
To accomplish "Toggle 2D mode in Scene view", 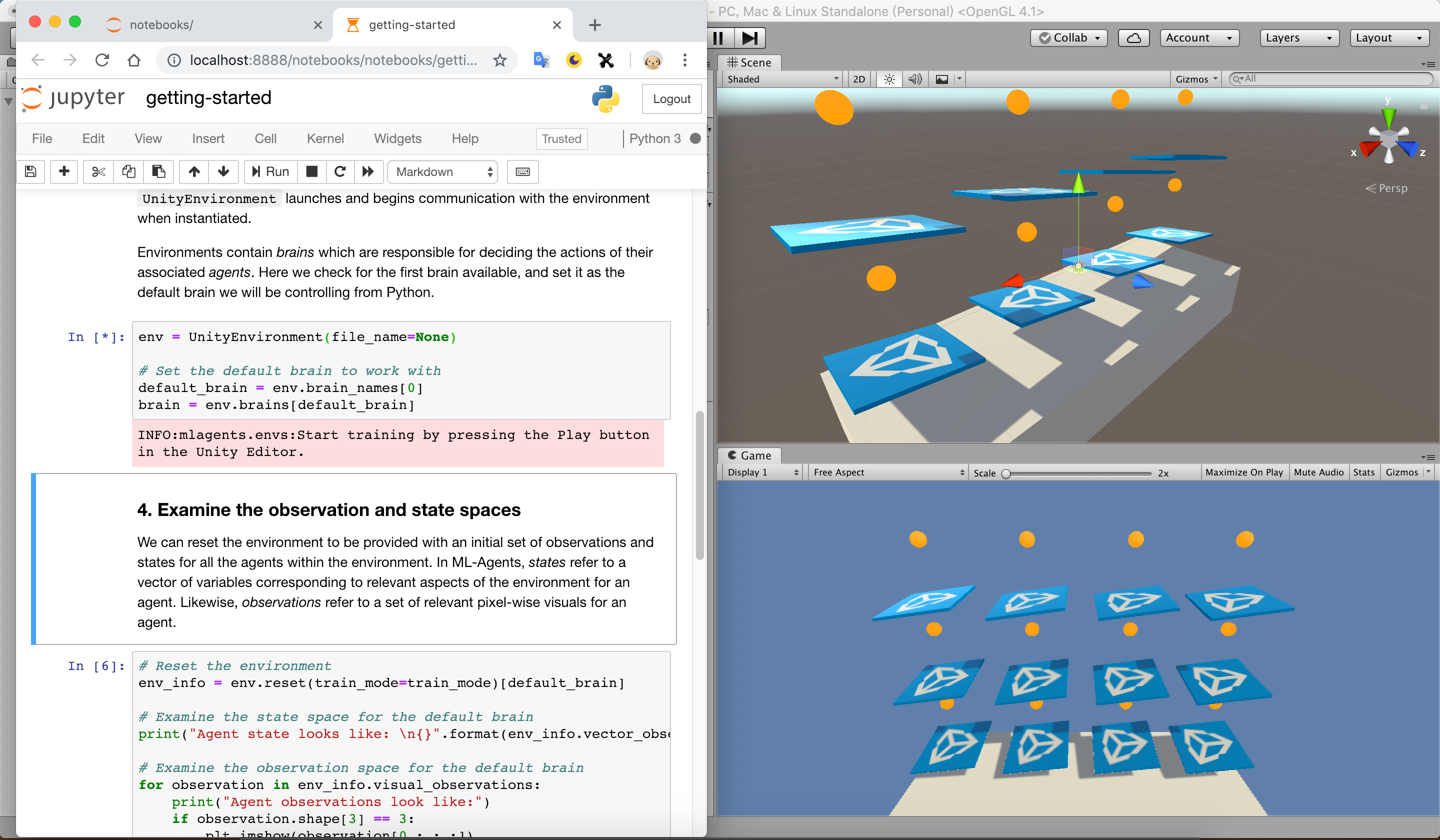I will click(x=859, y=79).
